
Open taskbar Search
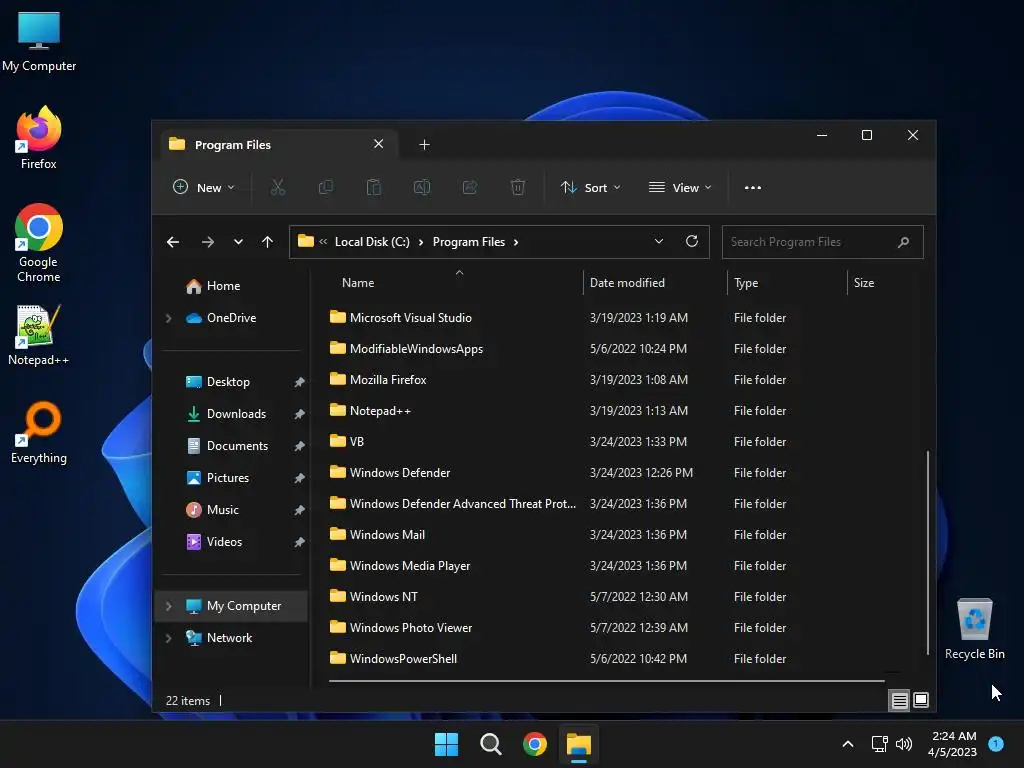pyautogui.click(x=490, y=744)
